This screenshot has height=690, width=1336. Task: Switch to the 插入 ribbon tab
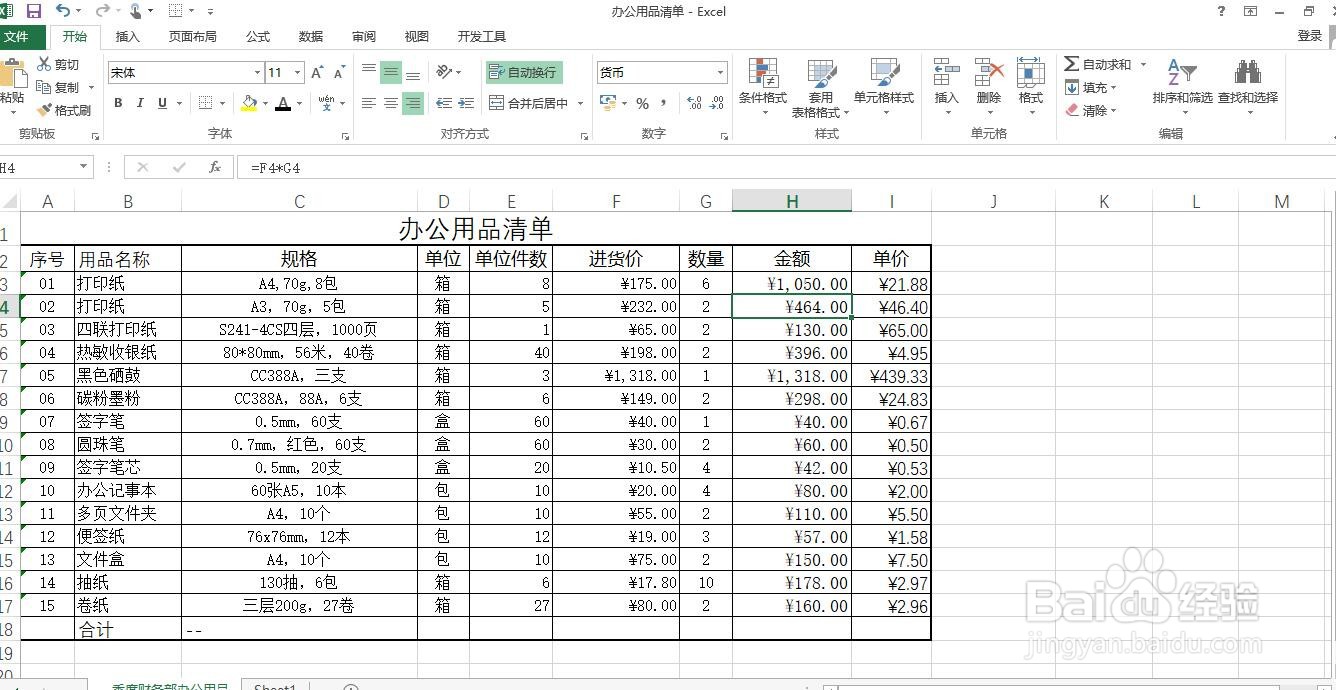[127, 36]
